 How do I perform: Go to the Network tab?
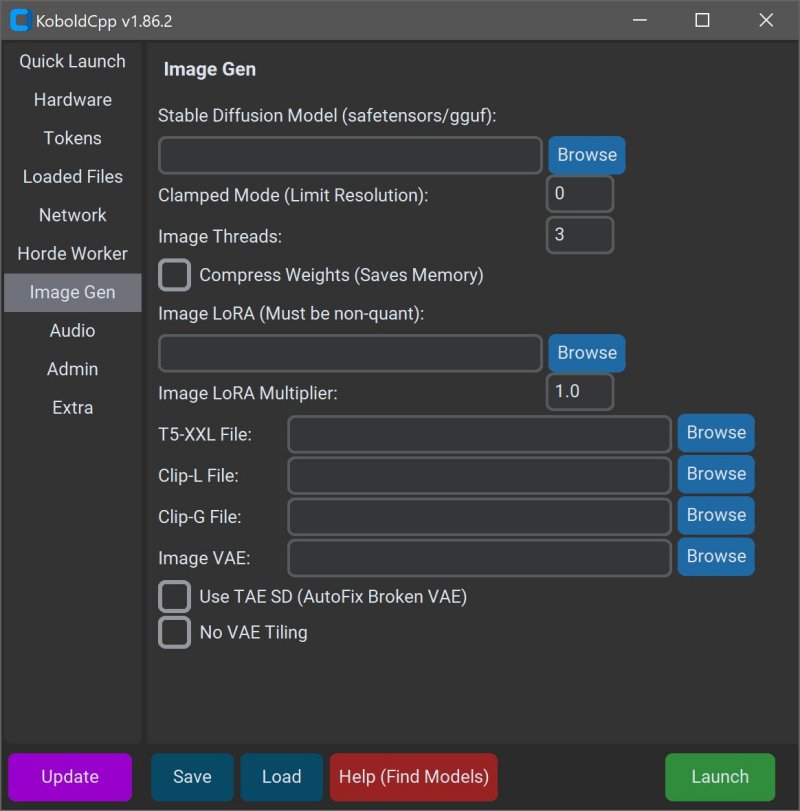point(72,215)
